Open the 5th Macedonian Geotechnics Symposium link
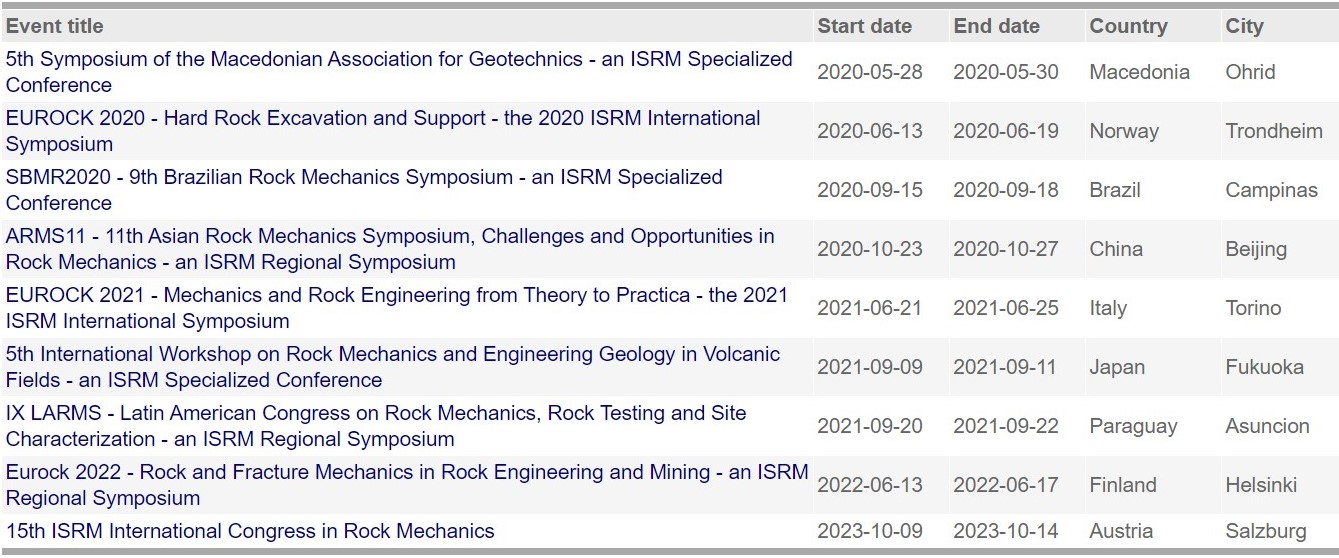The width and height of the screenshot is (1339, 558). pos(399,72)
